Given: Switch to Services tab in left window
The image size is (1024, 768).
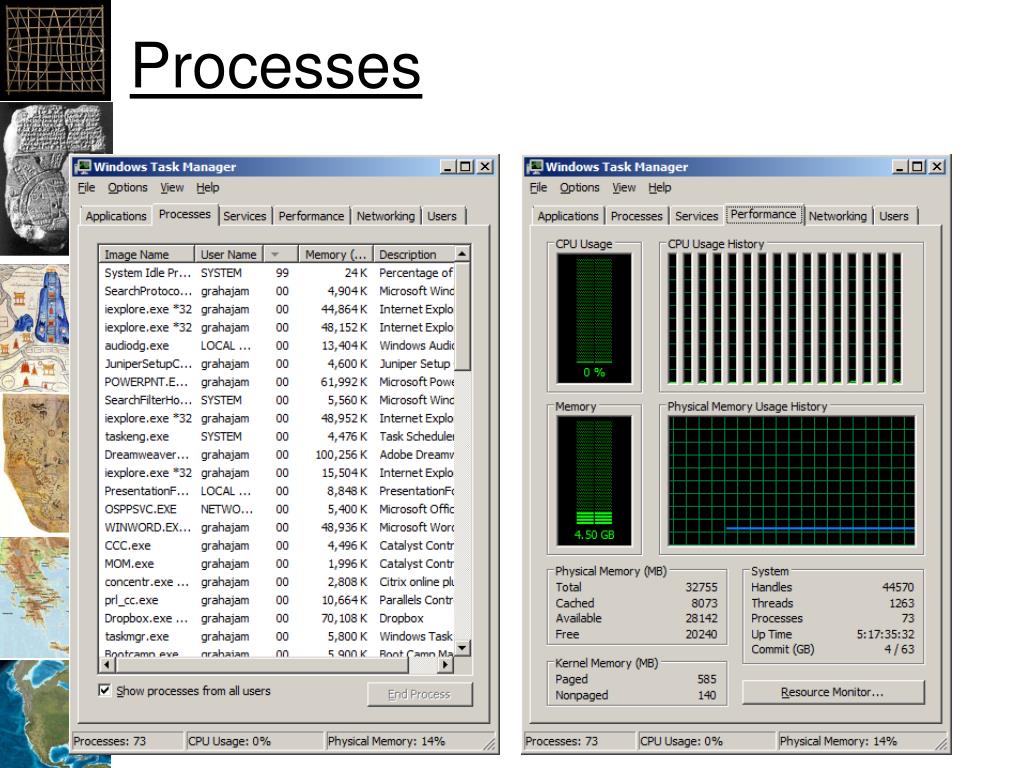Looking at the screenshot, I should (244, 216).
